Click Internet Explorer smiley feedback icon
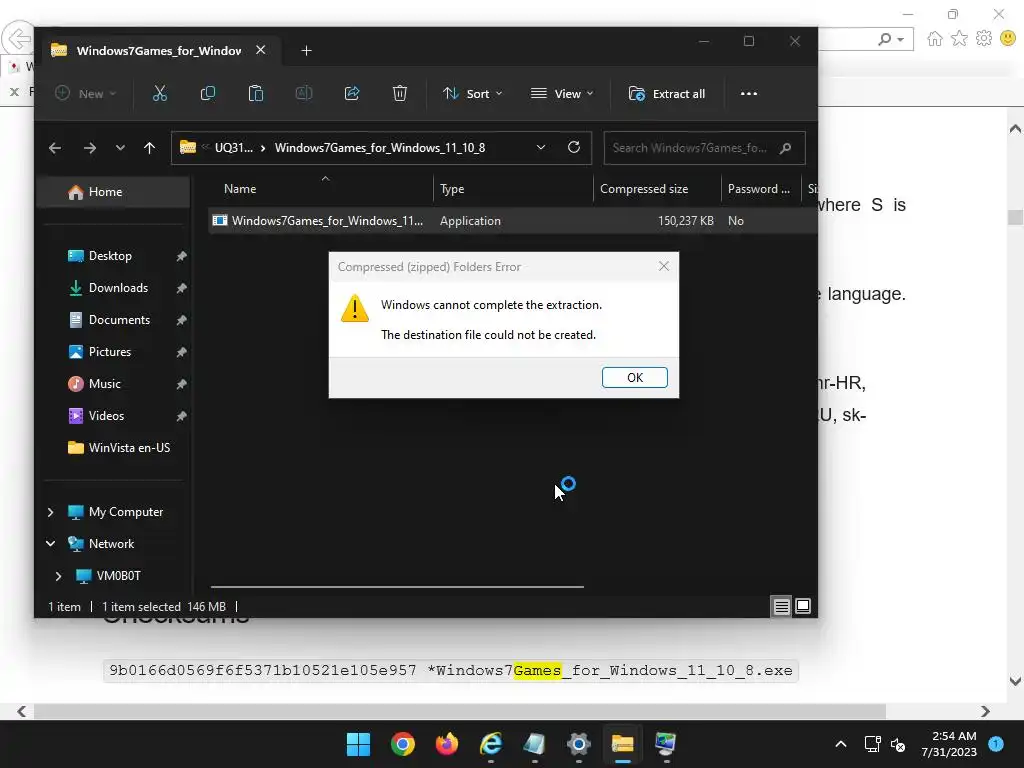The height and width of the screenshot is (768, 1024). coord(1008,39)
